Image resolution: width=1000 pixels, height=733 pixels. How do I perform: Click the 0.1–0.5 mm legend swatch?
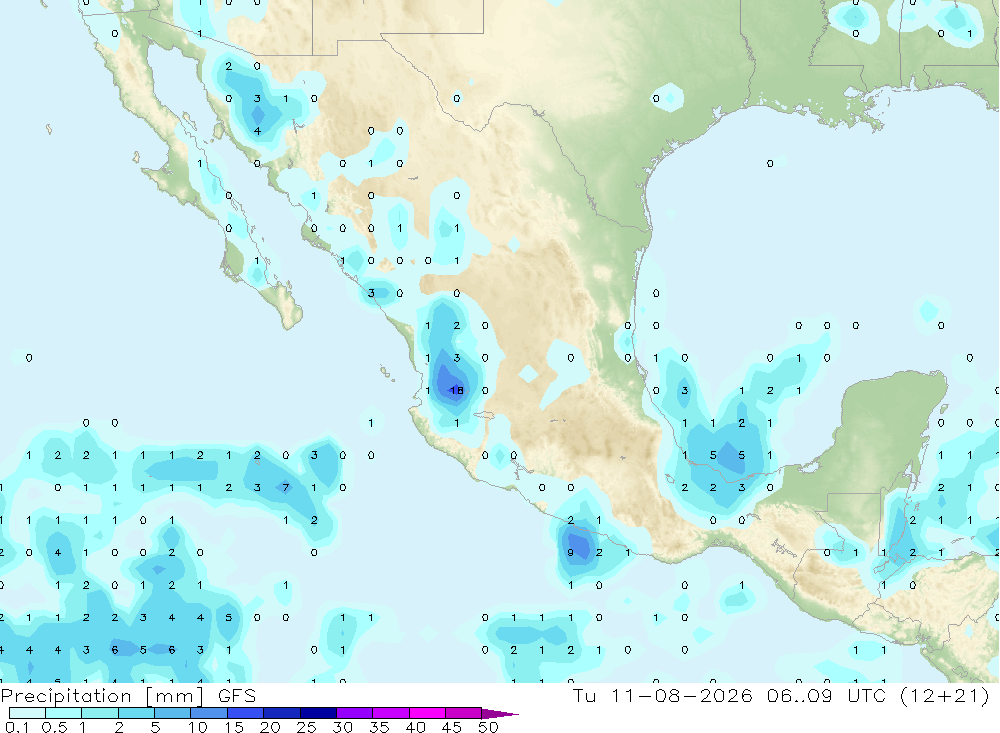tap(27, 713)
